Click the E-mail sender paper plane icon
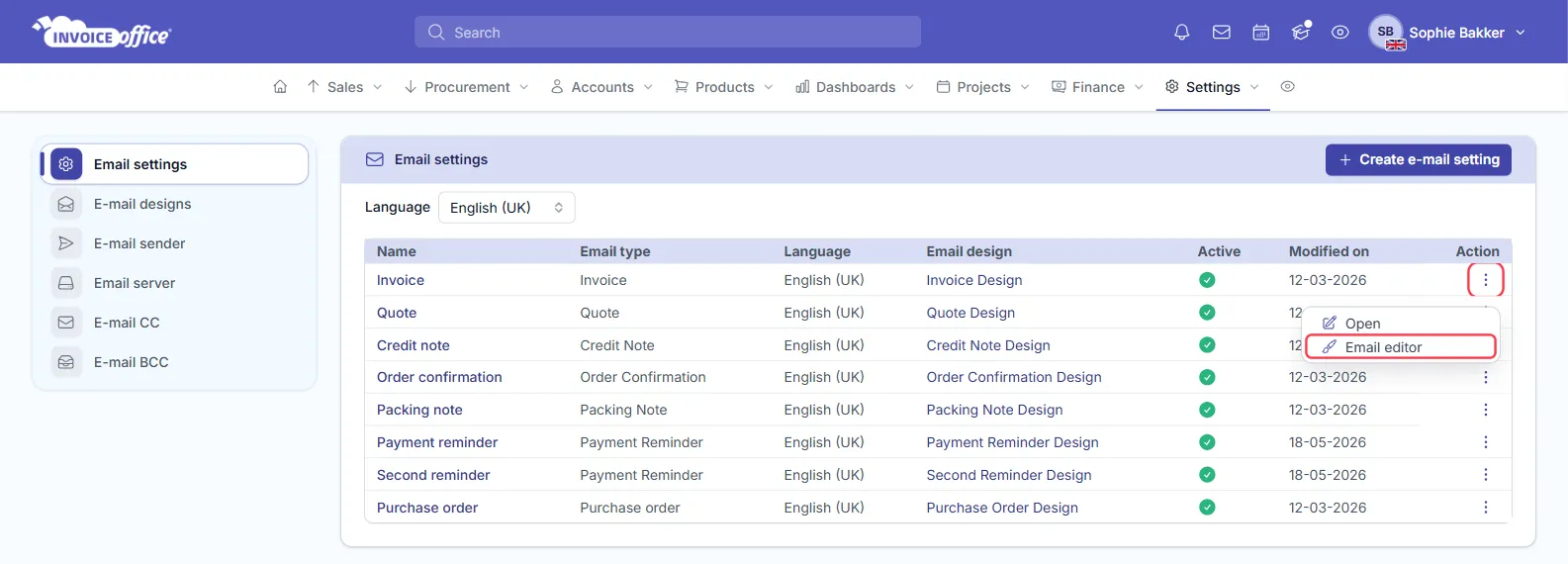Viewport: 1568px width, 564px height. pyautogui.click(x=66, y=243)
